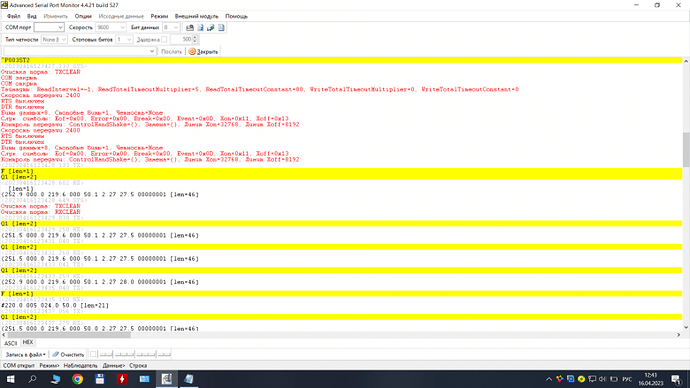
Task: Click the fourth toolbar page icon
Action: pos(221,27)
